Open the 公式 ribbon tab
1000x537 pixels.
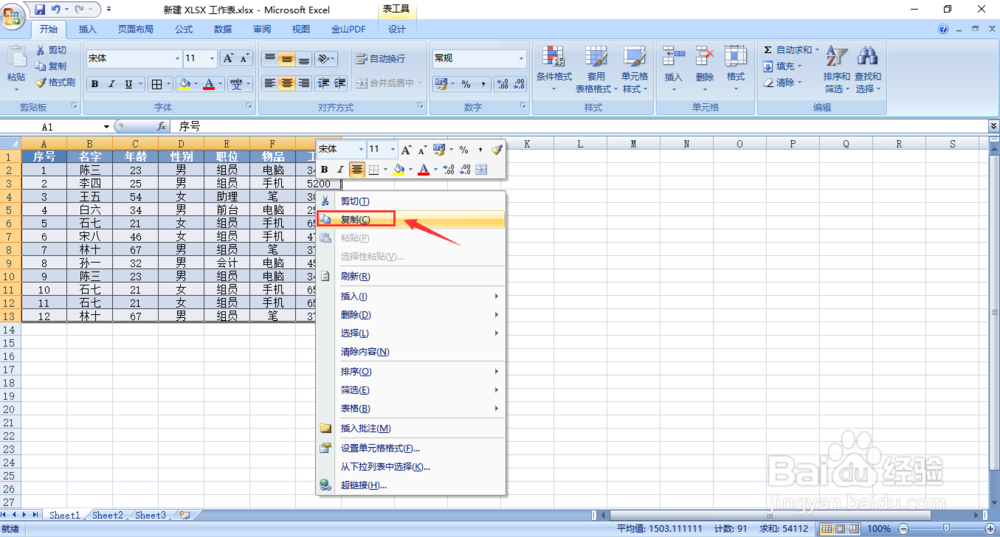pyautogui.click(x=184, y=29)
